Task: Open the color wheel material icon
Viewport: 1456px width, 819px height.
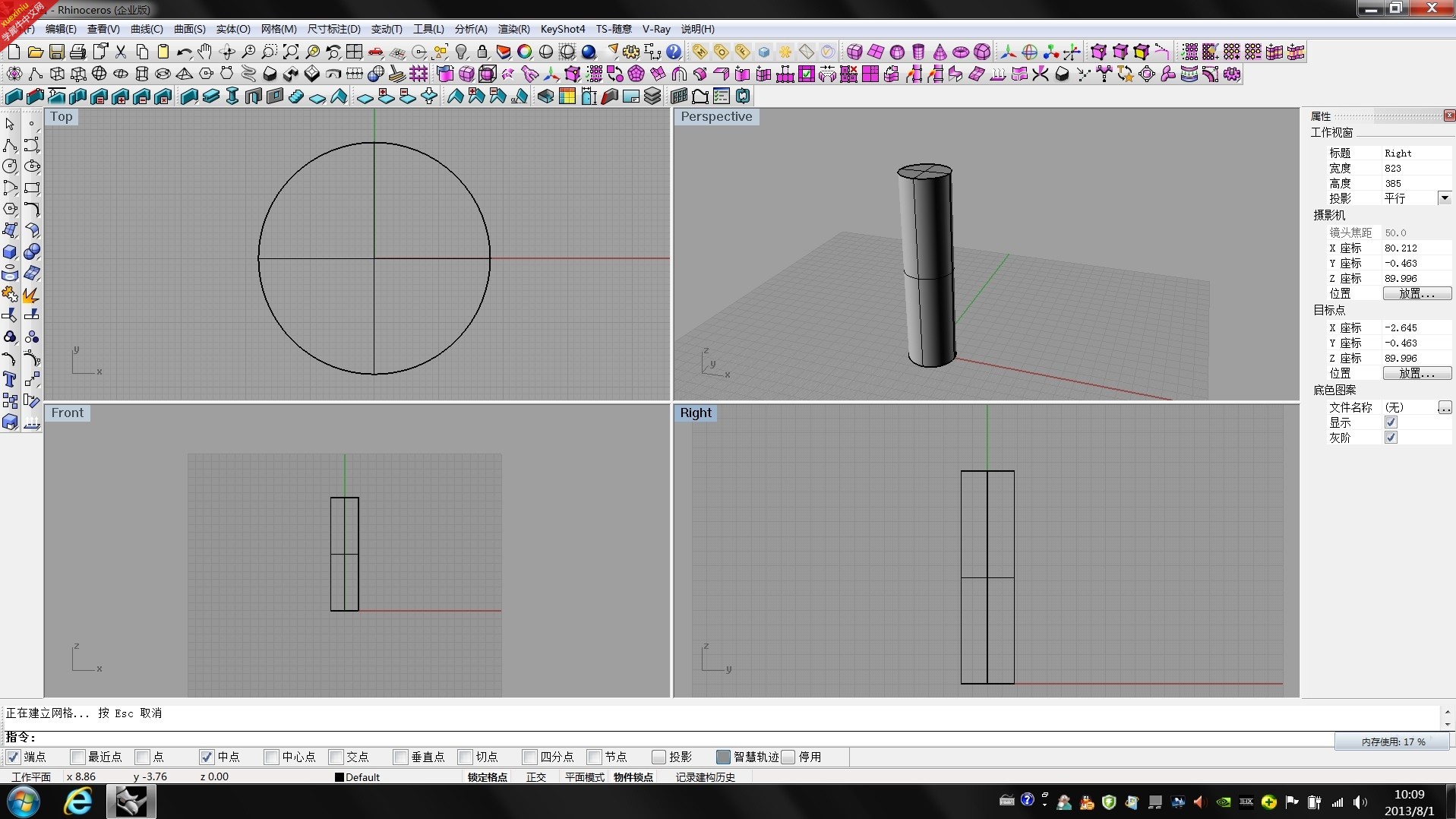Action: pyautogui.click(x=525, y=52)
